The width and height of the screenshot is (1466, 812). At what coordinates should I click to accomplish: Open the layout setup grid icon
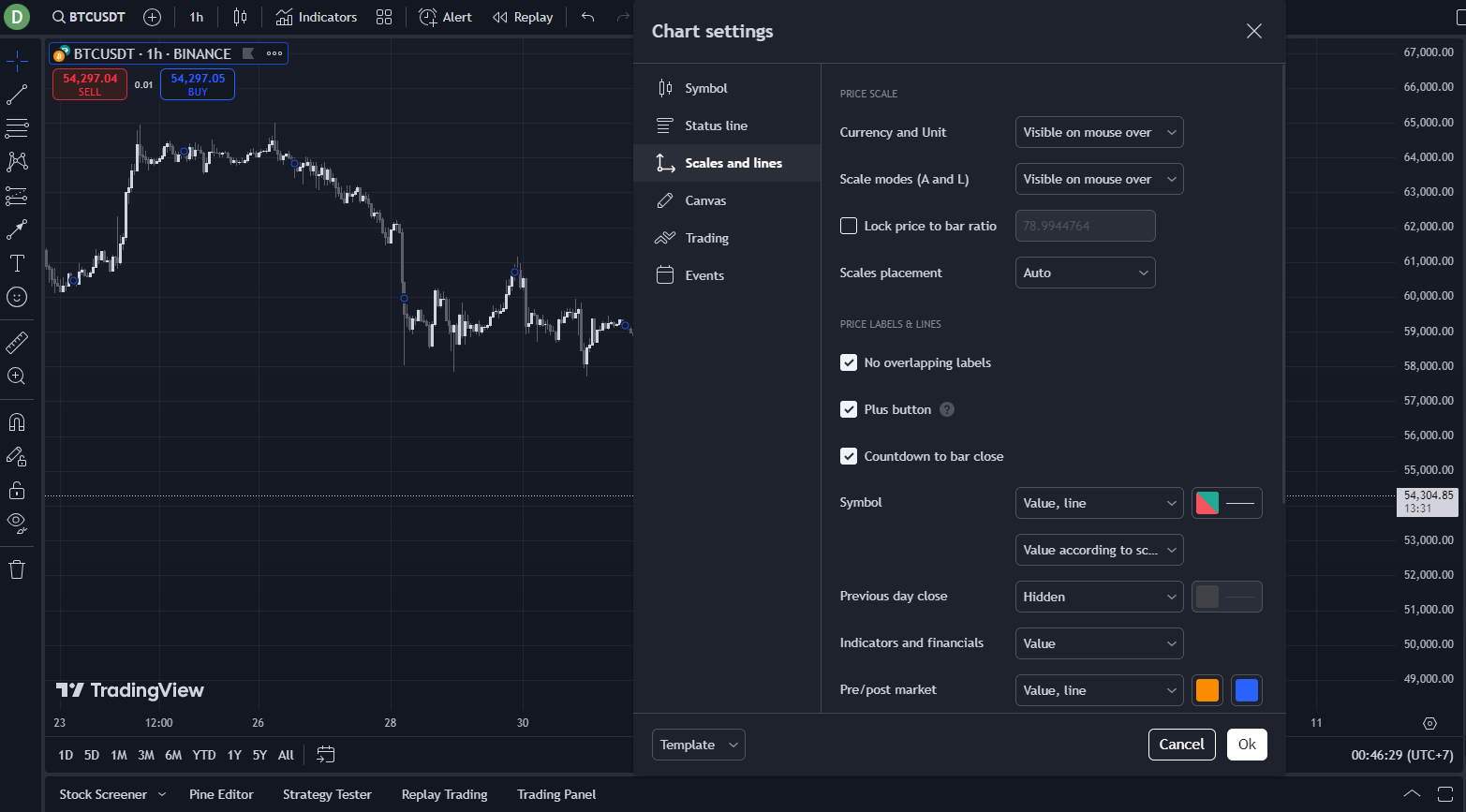point(384,17)
